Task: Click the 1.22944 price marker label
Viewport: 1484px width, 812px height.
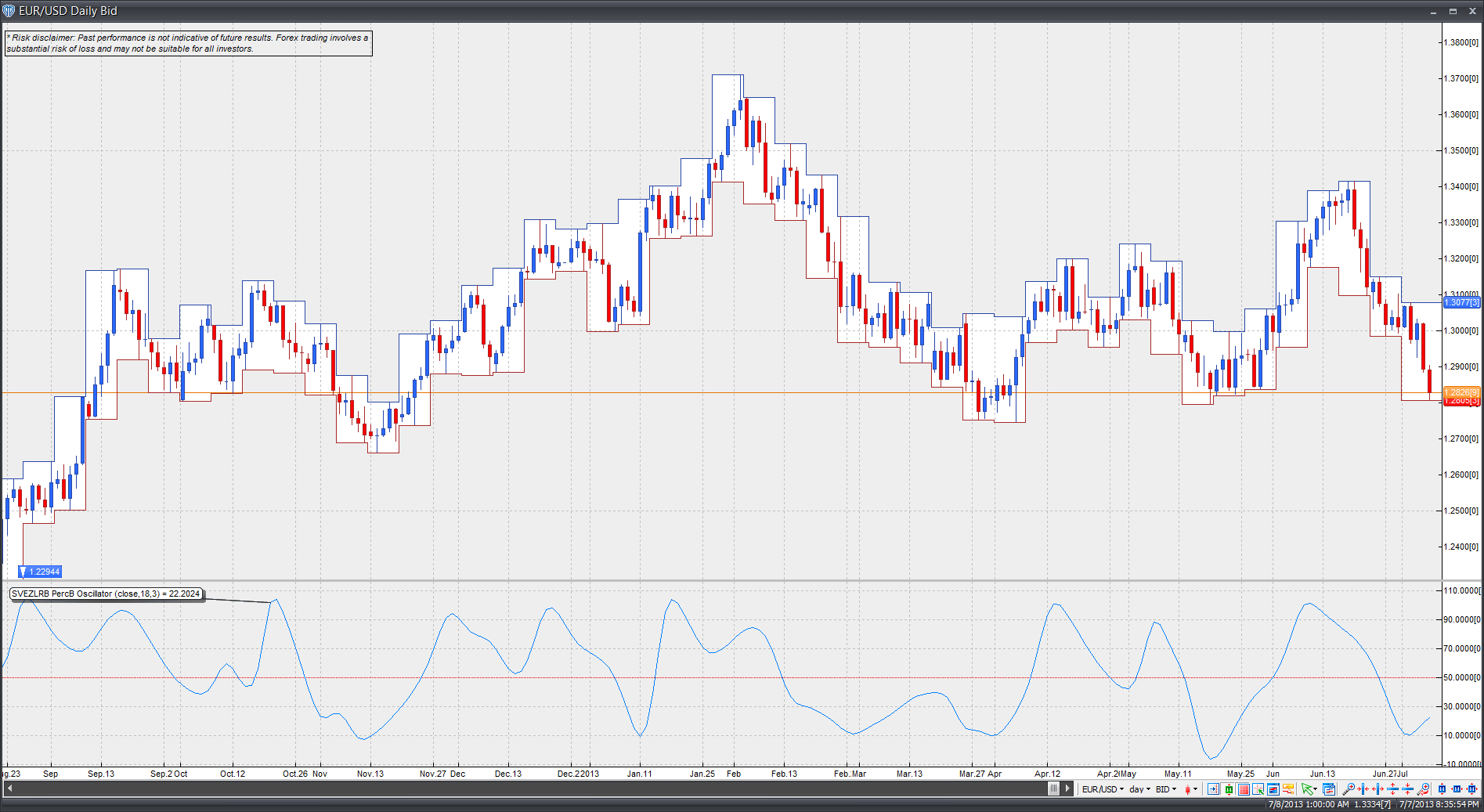Action: pos(41,572)
